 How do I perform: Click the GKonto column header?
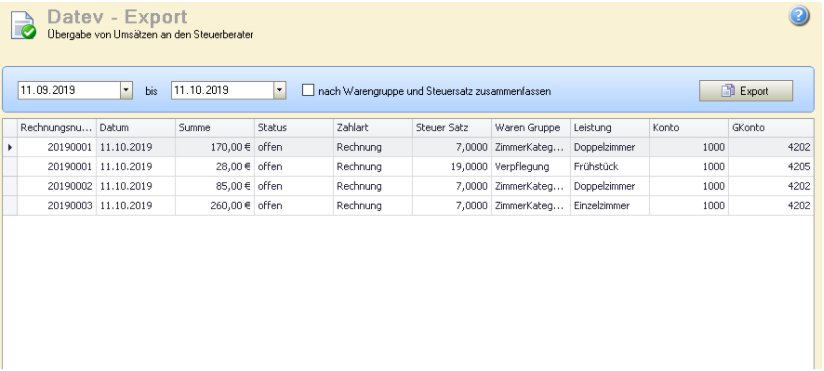tap(771, 128)
